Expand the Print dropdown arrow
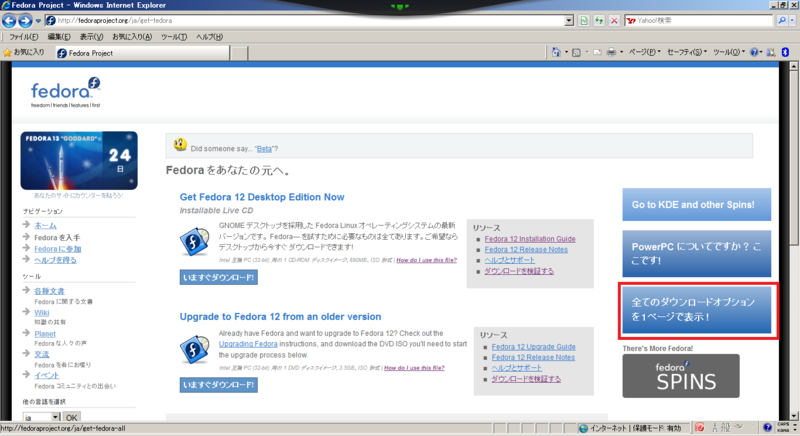800x436 pixels. coord(621,52)
